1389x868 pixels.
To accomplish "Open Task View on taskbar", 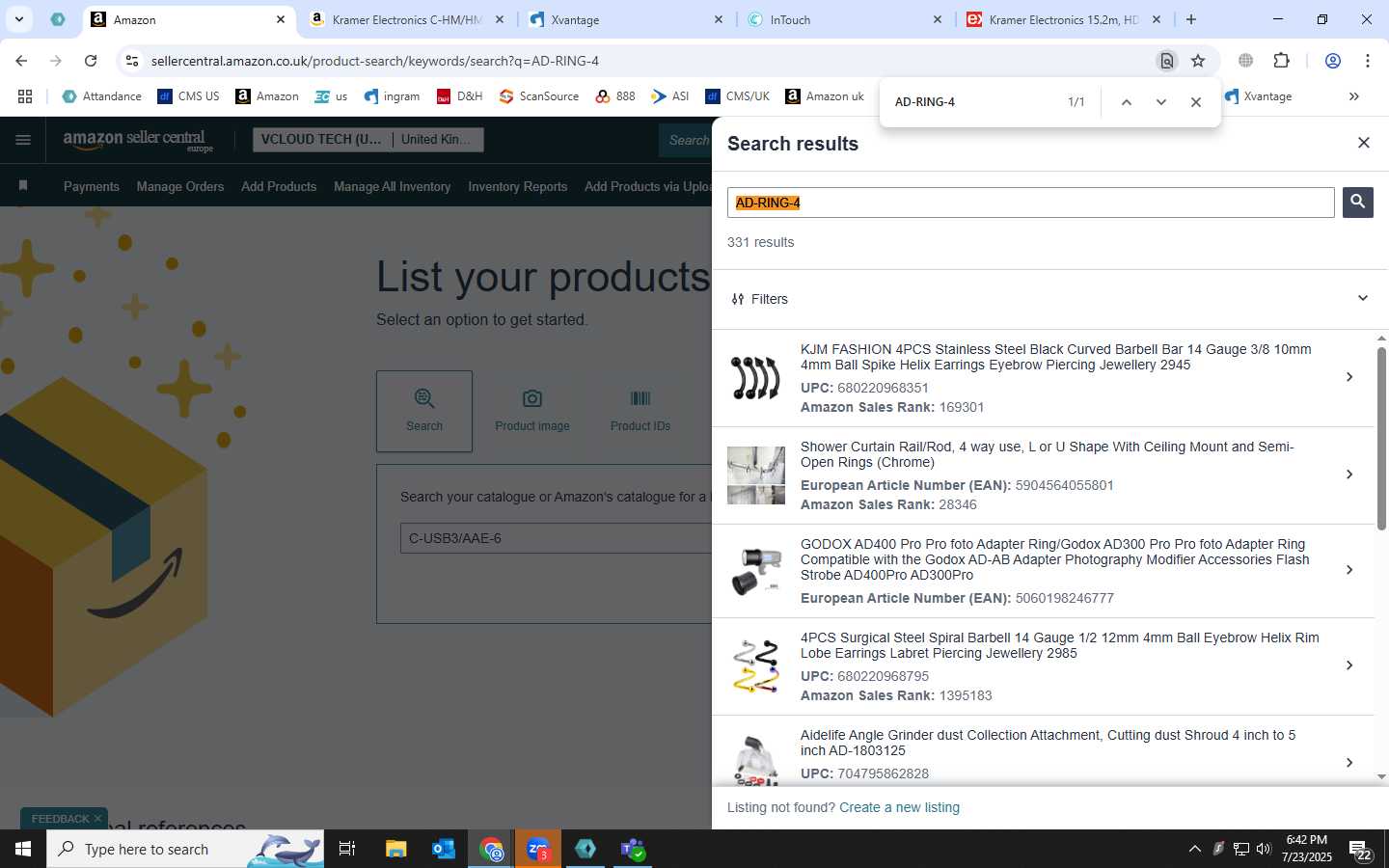I will pos(347,849).
